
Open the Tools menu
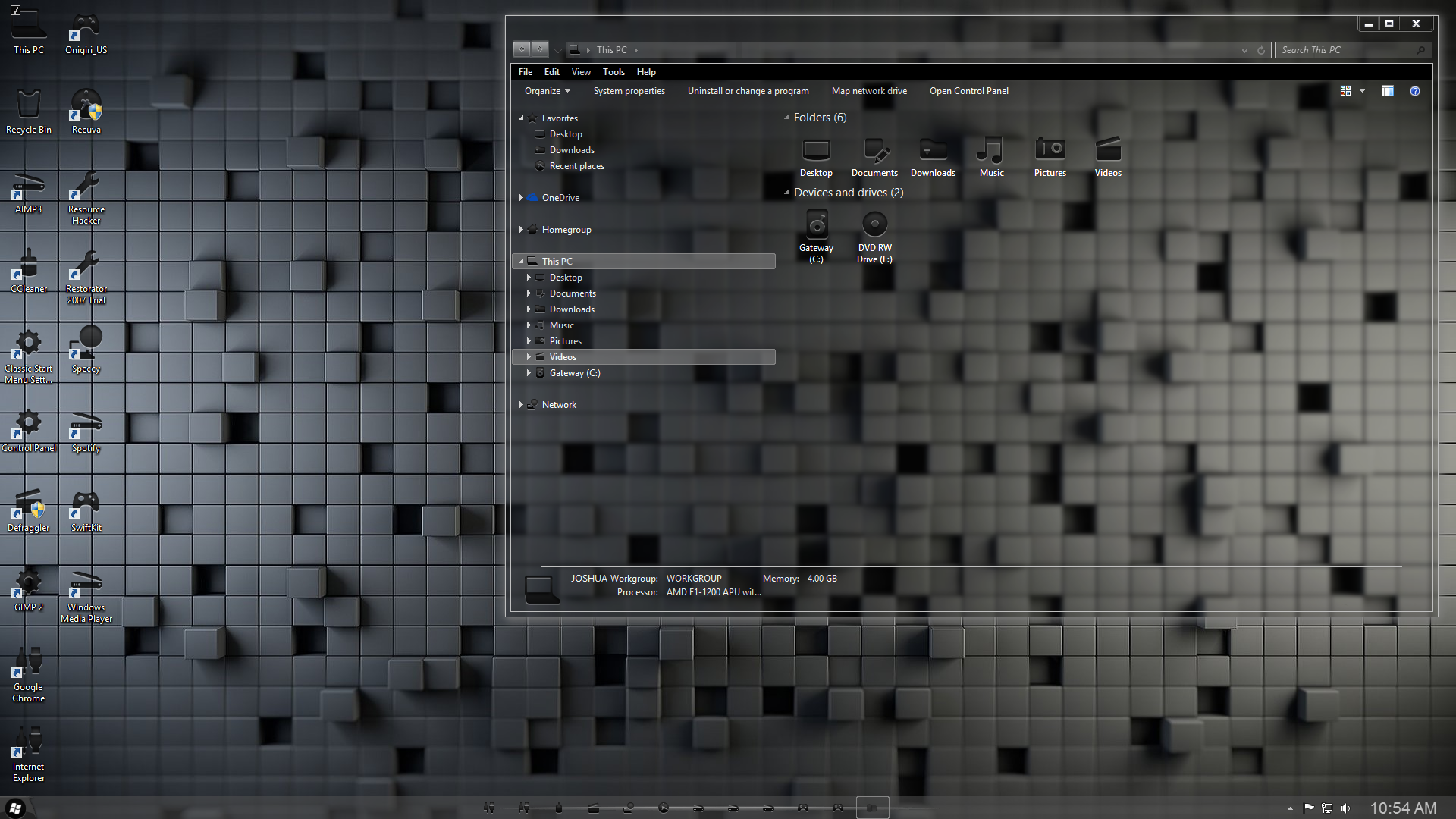click(613, 72)
